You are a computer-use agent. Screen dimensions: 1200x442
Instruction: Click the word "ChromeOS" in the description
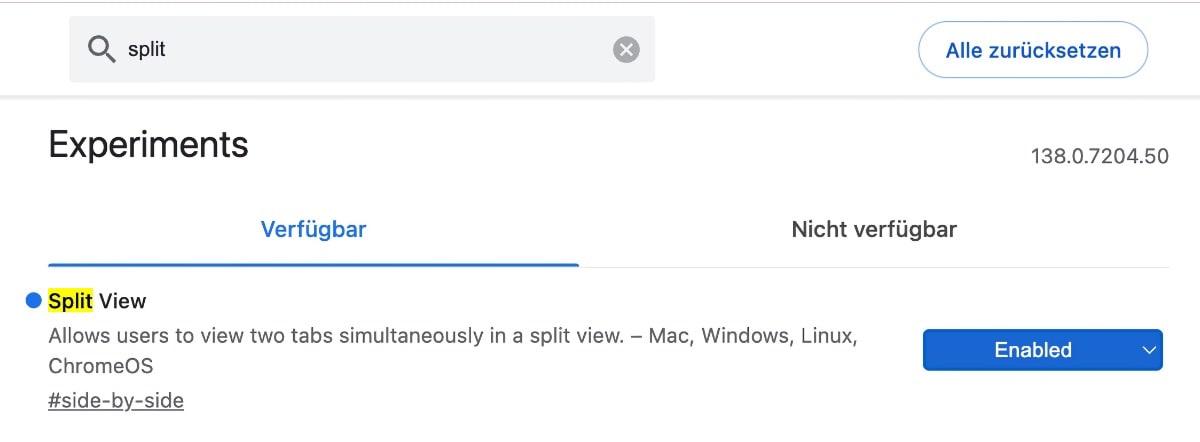pos(100,365)
